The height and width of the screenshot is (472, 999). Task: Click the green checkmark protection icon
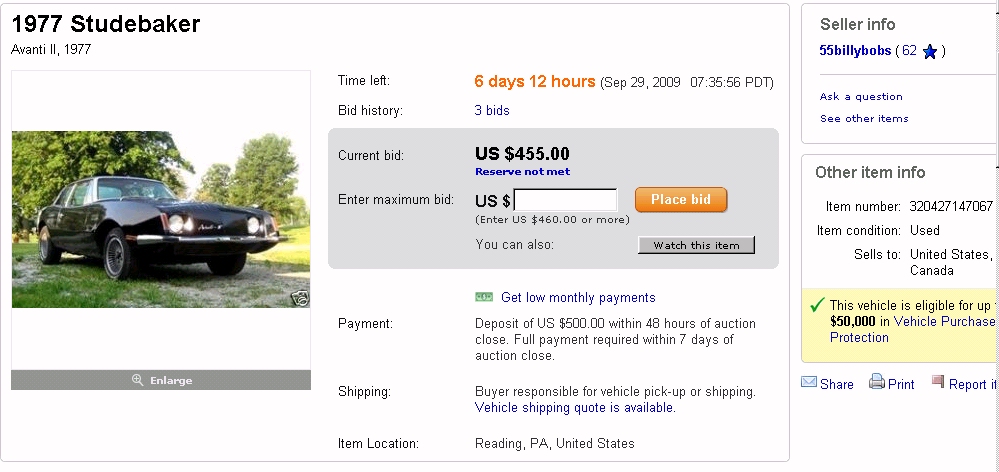[x=817, y=304]
